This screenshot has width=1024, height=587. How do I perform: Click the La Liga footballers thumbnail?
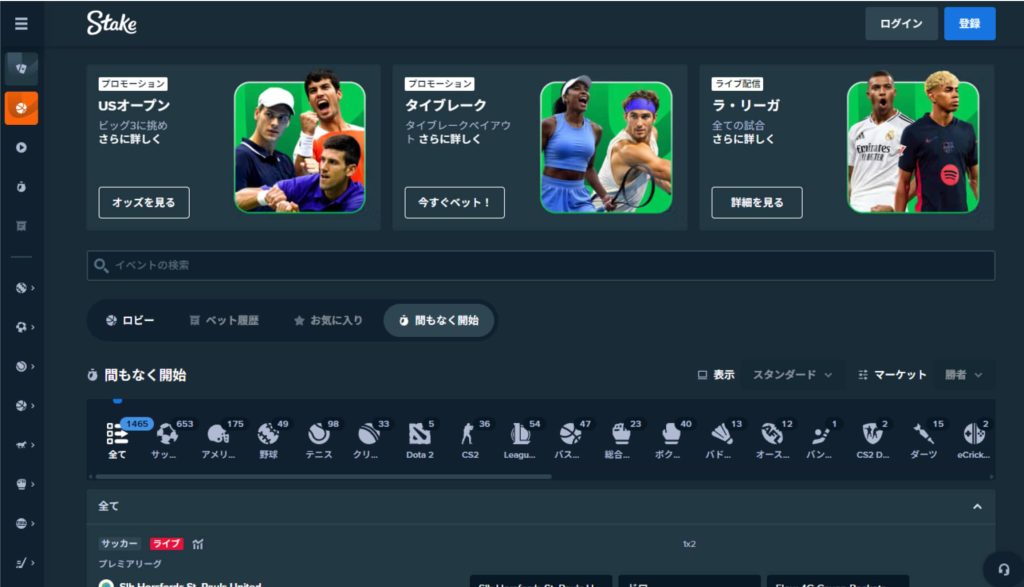(x=913, y=144)
